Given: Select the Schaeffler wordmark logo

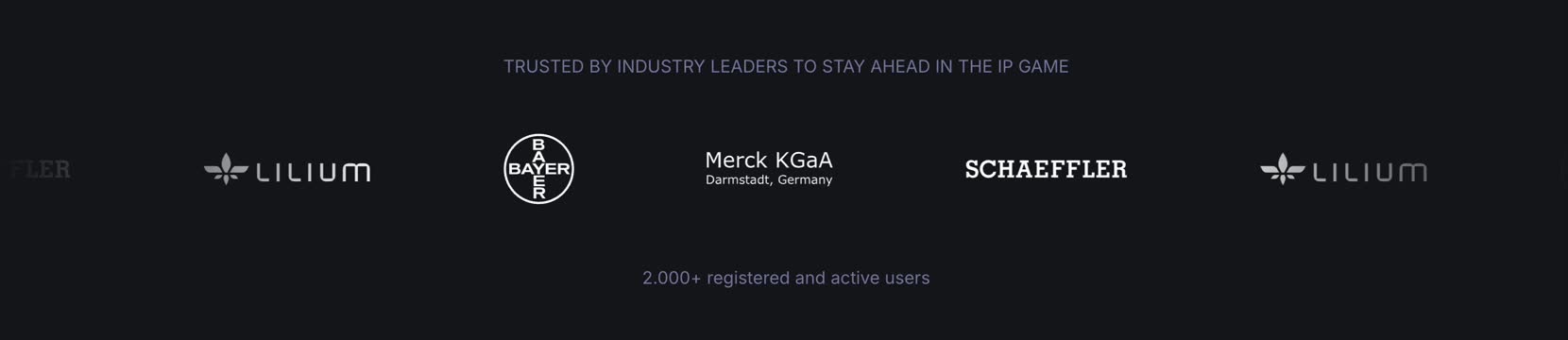Looking at the screenshot, I should [x=1046, y=169].
